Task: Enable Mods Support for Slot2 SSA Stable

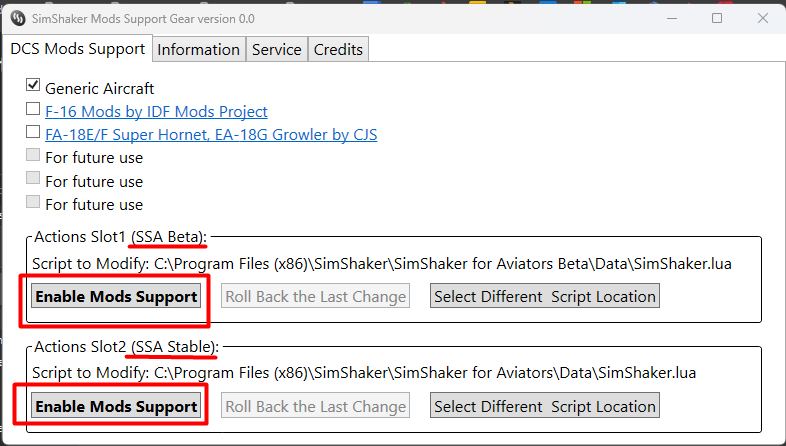Action: (116, 406)
